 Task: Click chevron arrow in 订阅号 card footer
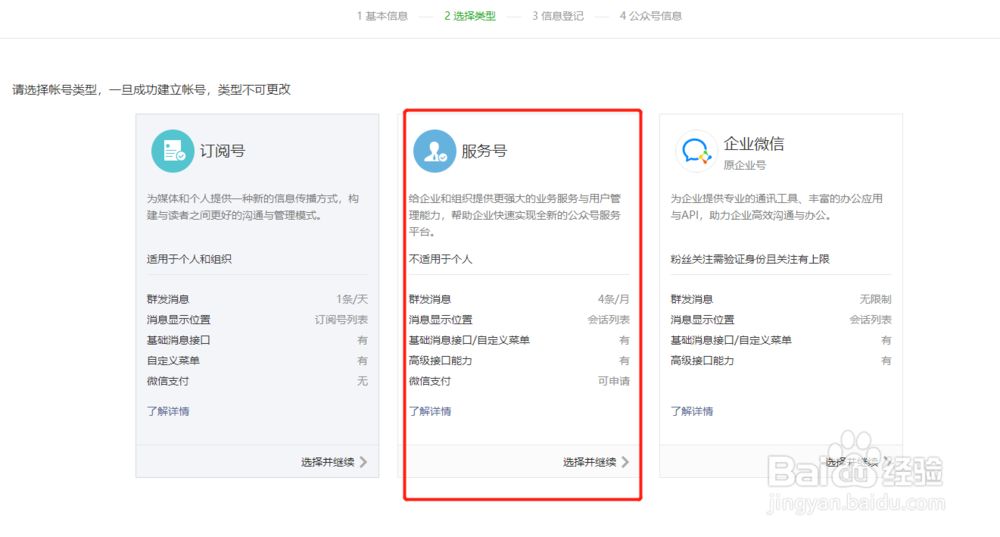click(x=363, y=462)
